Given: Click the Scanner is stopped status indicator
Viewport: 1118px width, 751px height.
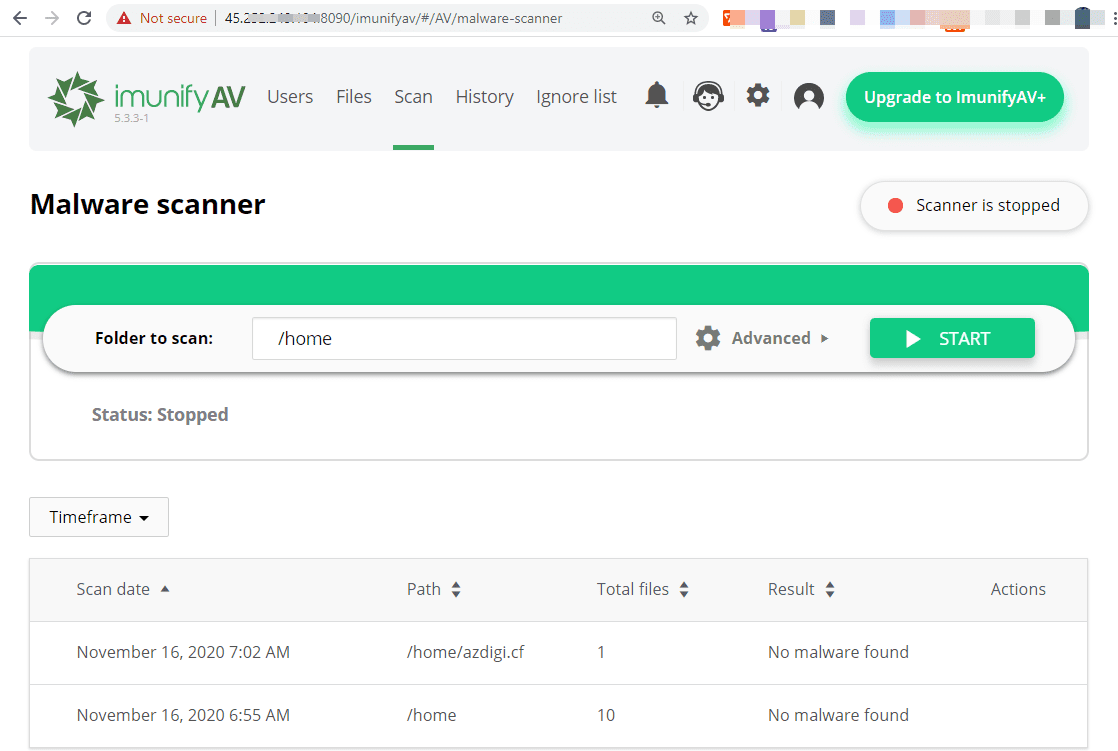Looking at the screenshot, I should [973, 205].
